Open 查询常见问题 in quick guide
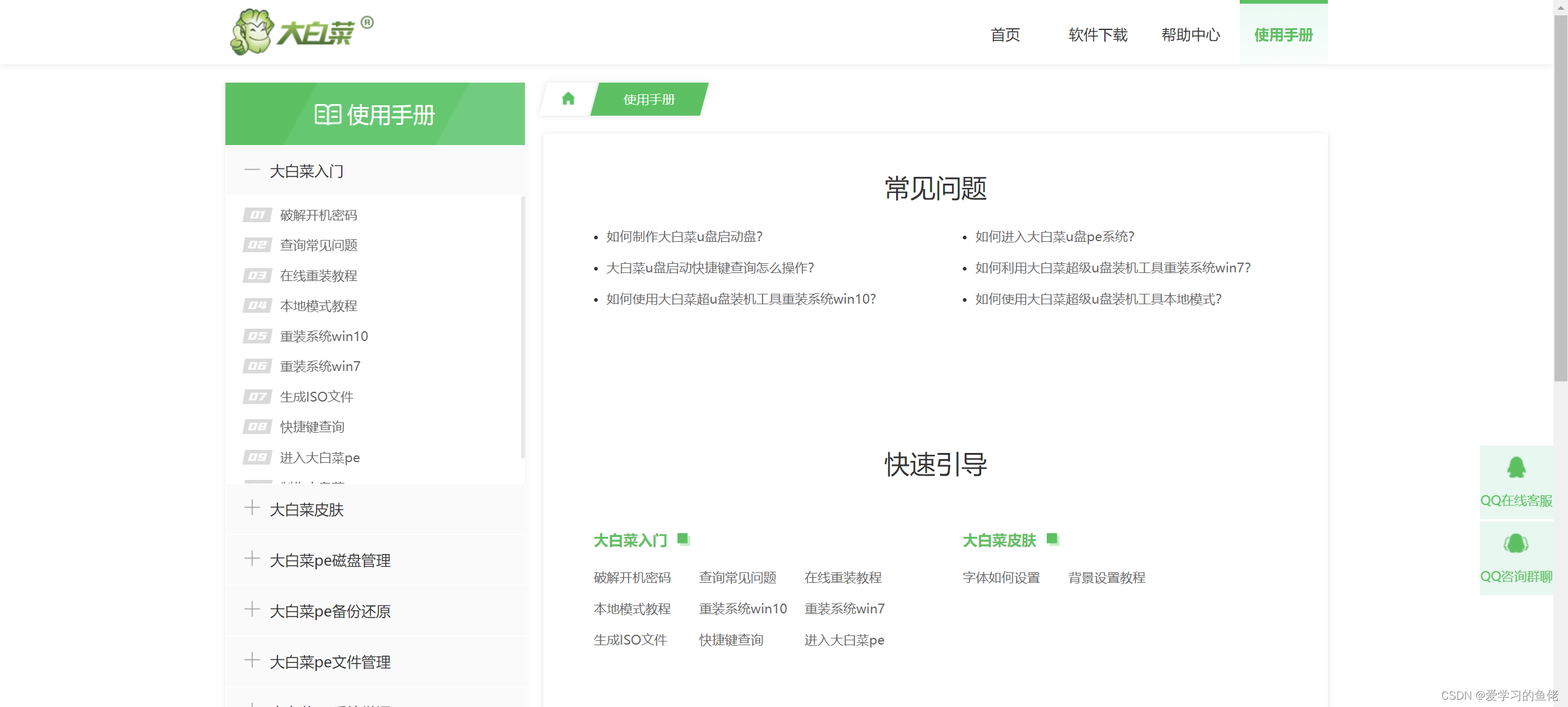Viewport: 1568px width, 707px height. point(737,577)
